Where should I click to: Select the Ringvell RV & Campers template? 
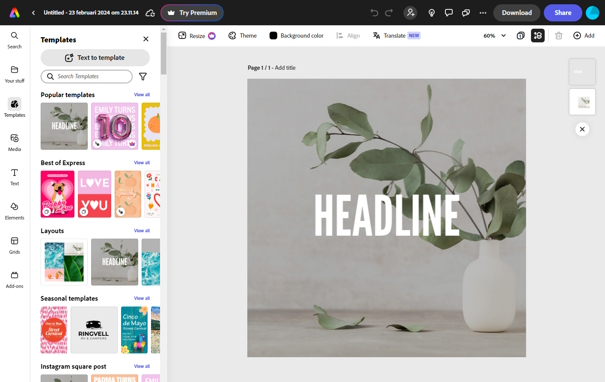pyautogui.click(x=94, y=330)
